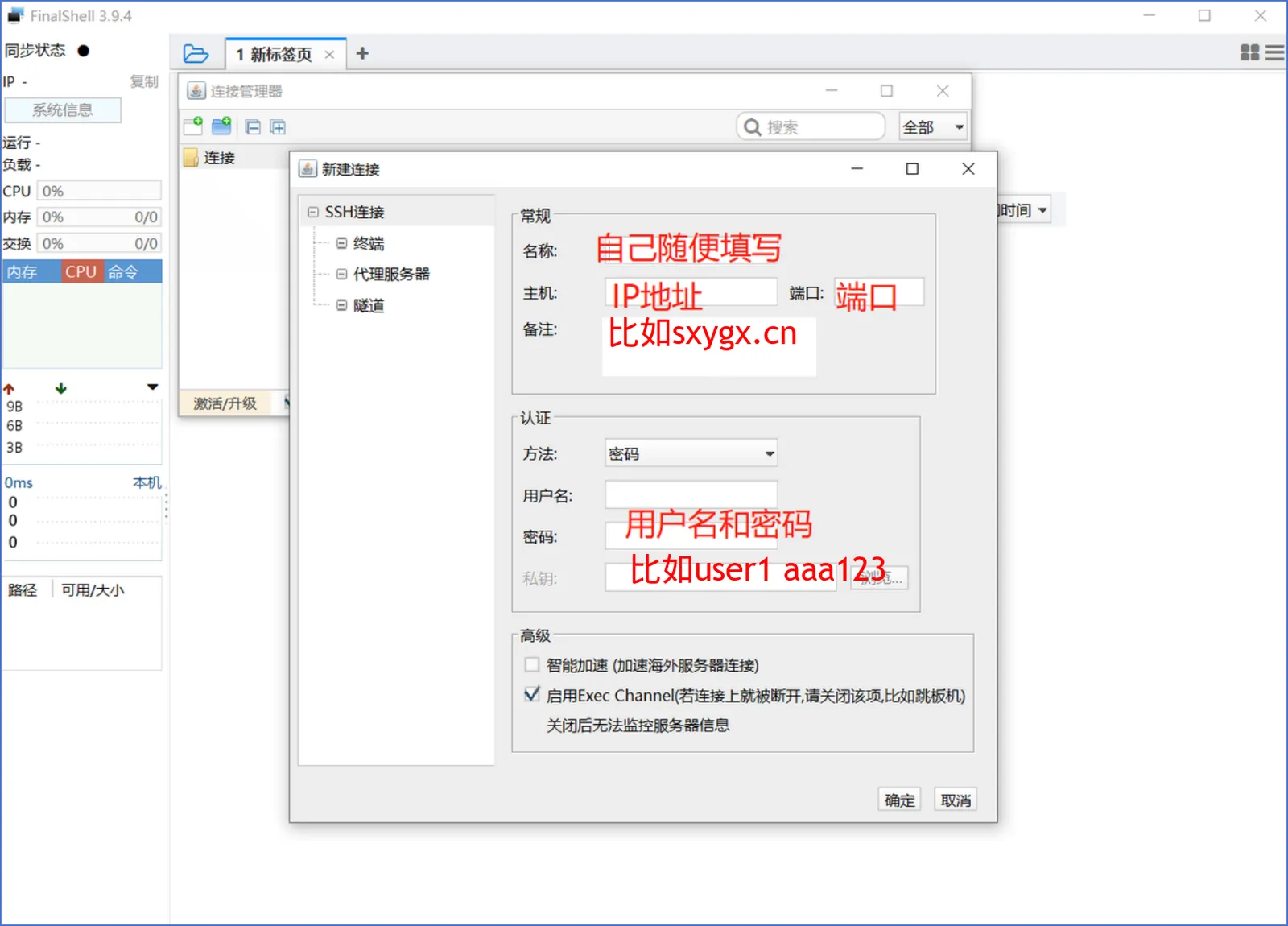The width and height of the screenshot is (1288, 926).
Task: Click the expand all icon in the toolbar
Action: point(278,127)
